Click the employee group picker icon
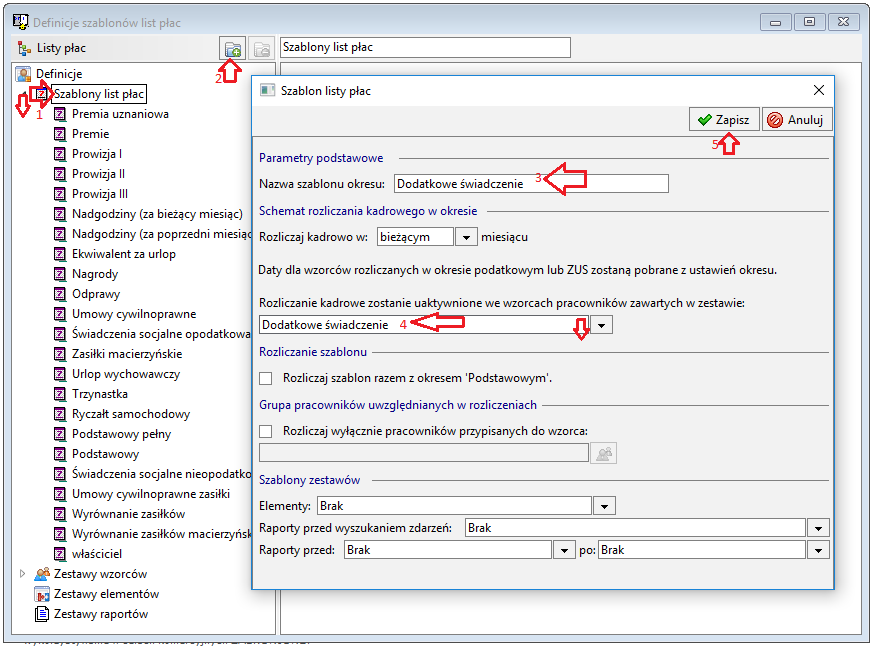This screenshot has width=880, height=647. [603, 453]
